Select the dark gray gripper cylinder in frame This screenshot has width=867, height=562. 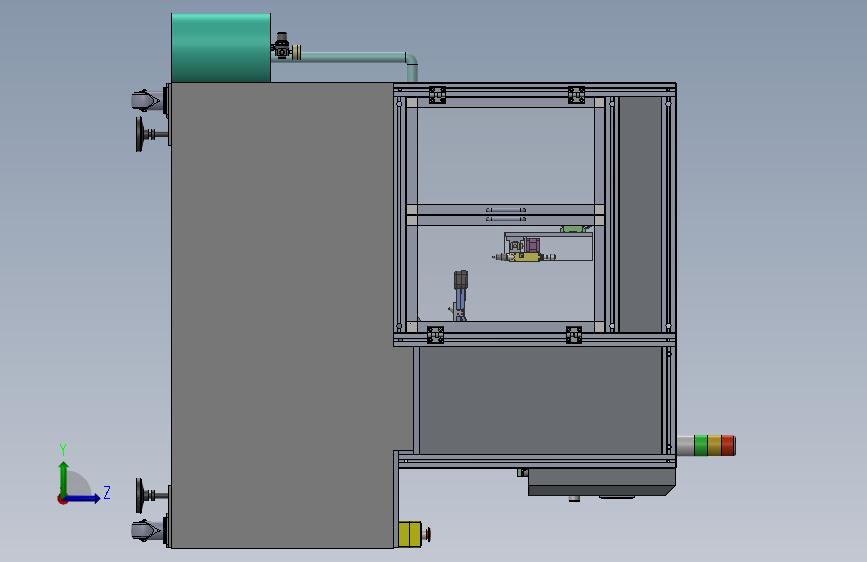(461, 280)
